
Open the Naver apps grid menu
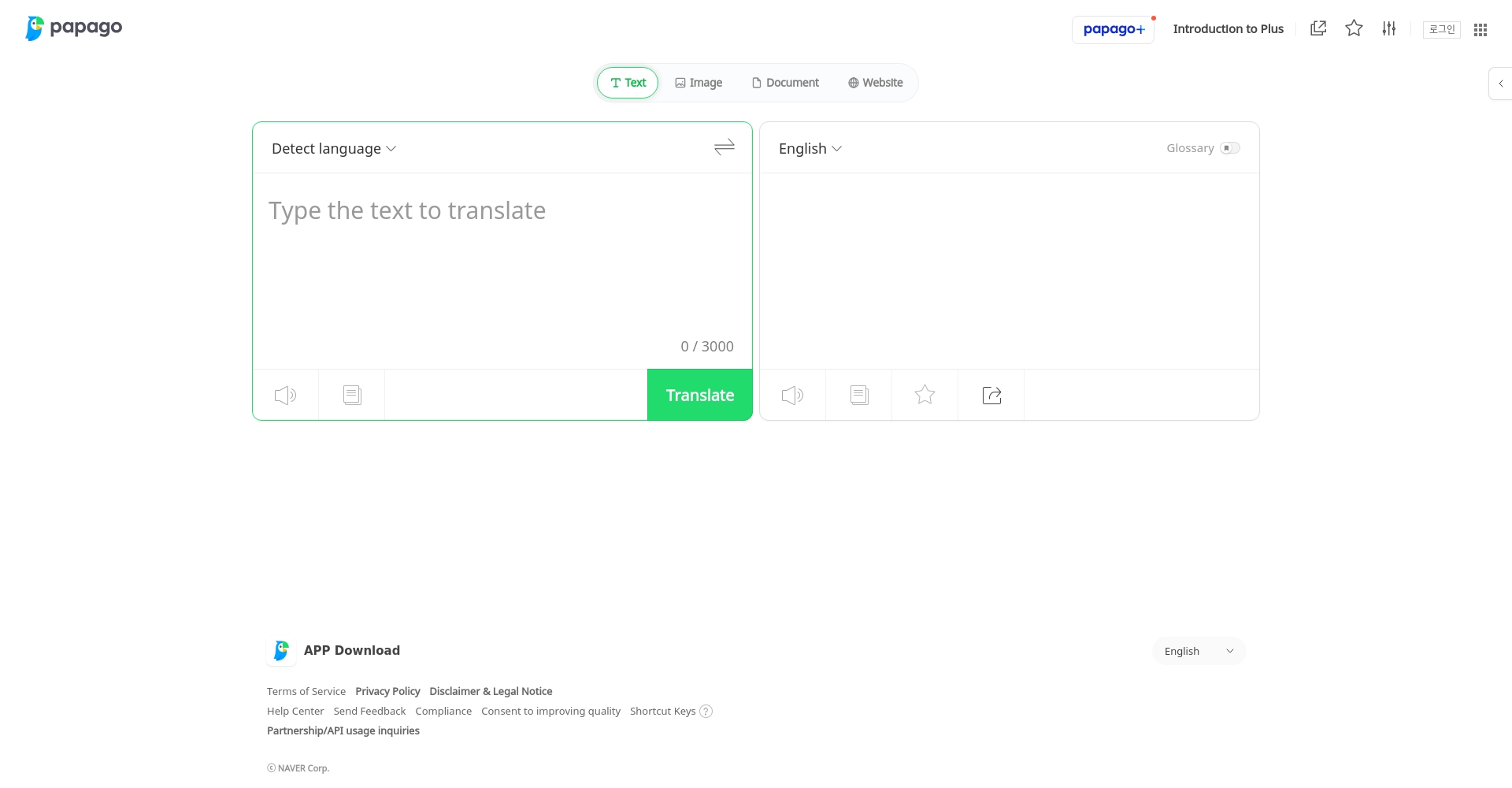[x=1480, y=29]
